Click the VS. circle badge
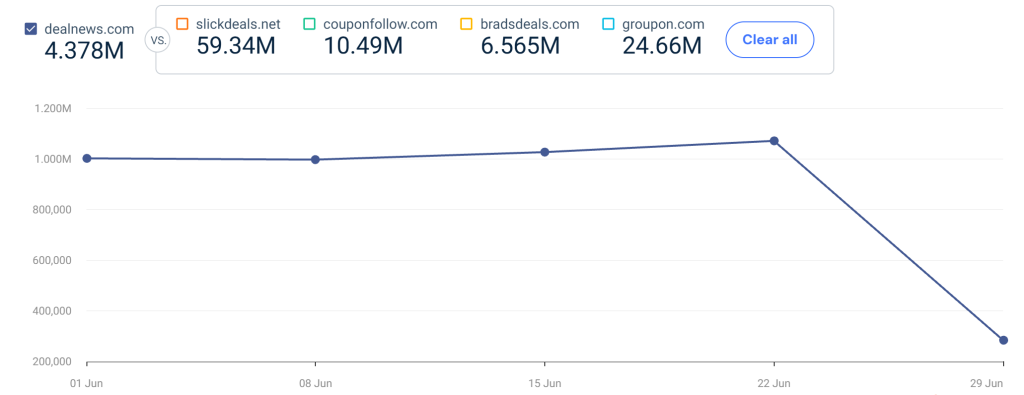 click(x=158, y=40)
